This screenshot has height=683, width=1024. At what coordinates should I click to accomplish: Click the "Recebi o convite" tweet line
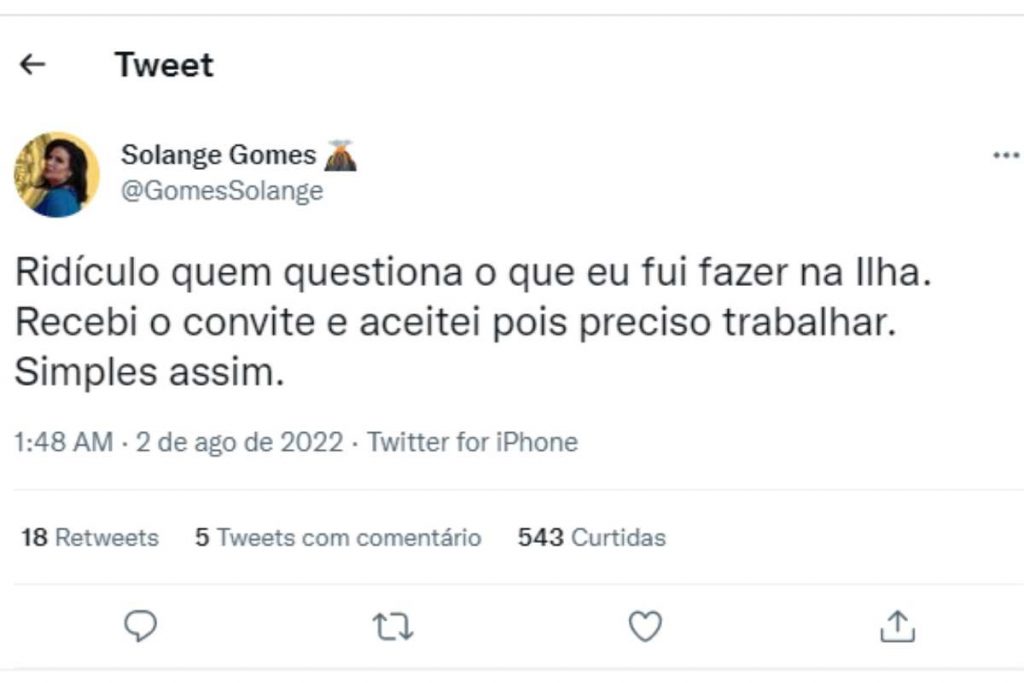pos(451,323)
